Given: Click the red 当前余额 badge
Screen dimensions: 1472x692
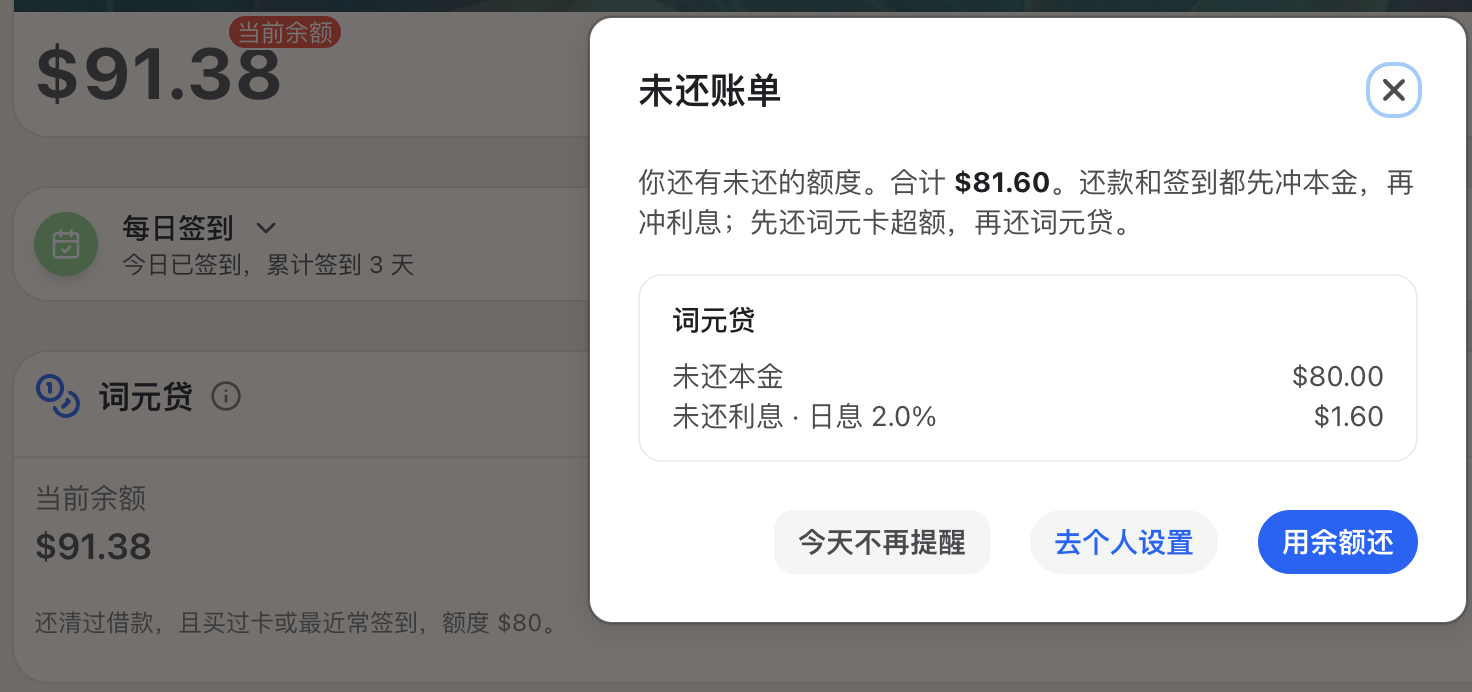Looking at the screenshot, I should pyautogui.click(x=285, y=32).
